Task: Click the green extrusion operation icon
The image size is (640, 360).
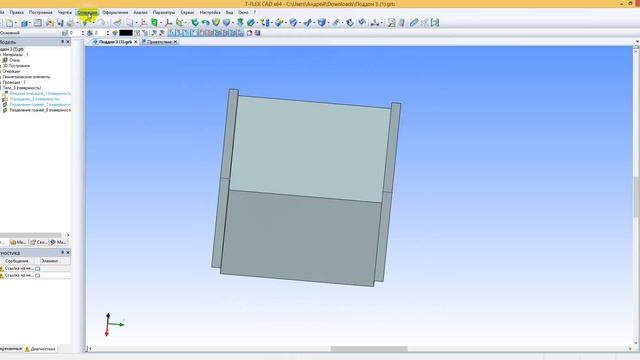Action: (x=195, y=23)
